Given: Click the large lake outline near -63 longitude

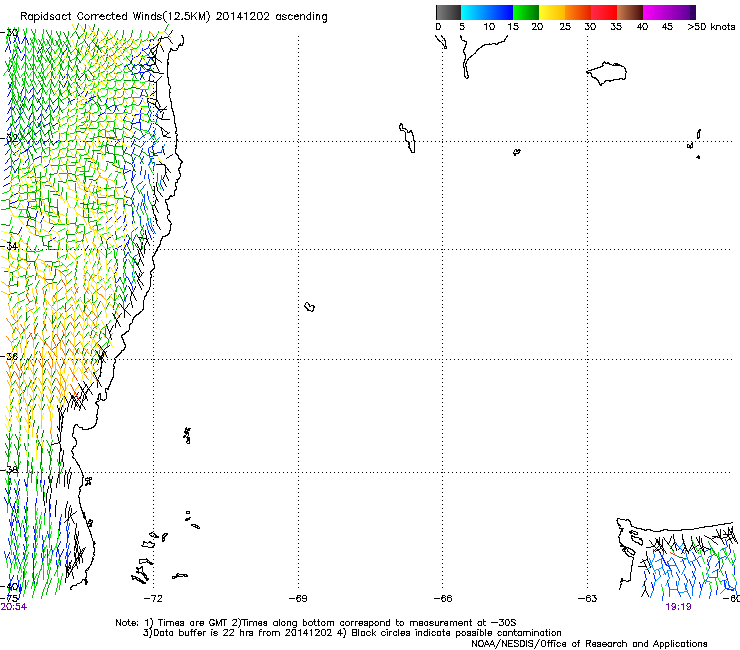Looking at the screenshot, I should click(606, 73).
